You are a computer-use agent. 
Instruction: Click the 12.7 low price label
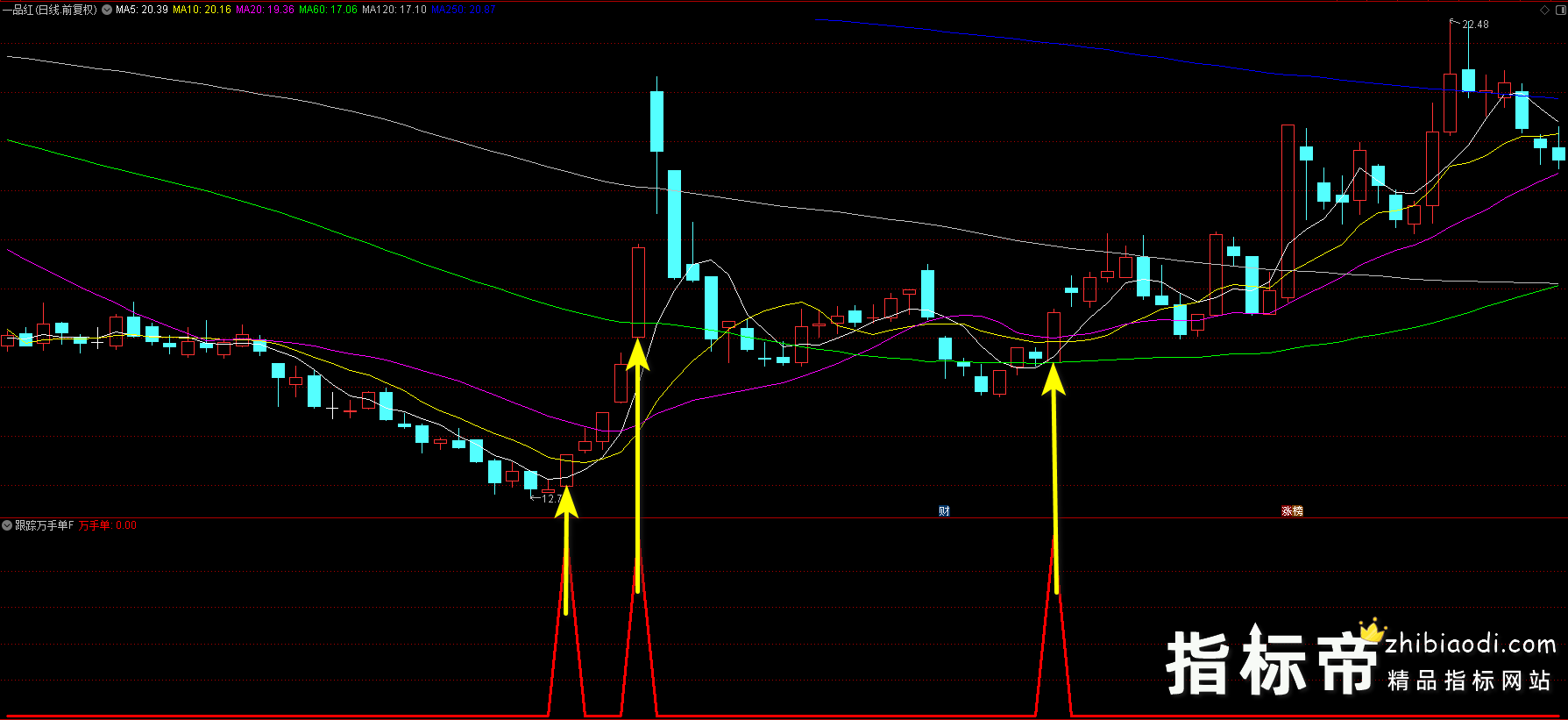(550, 498)
